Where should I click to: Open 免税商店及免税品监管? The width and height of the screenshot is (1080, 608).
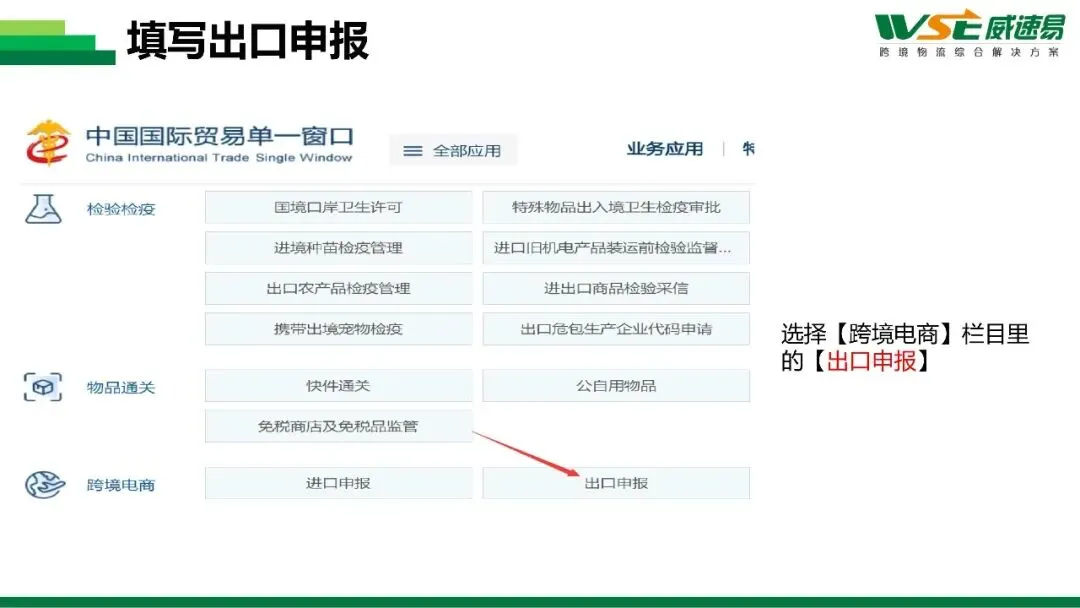(x=338, y=426)
